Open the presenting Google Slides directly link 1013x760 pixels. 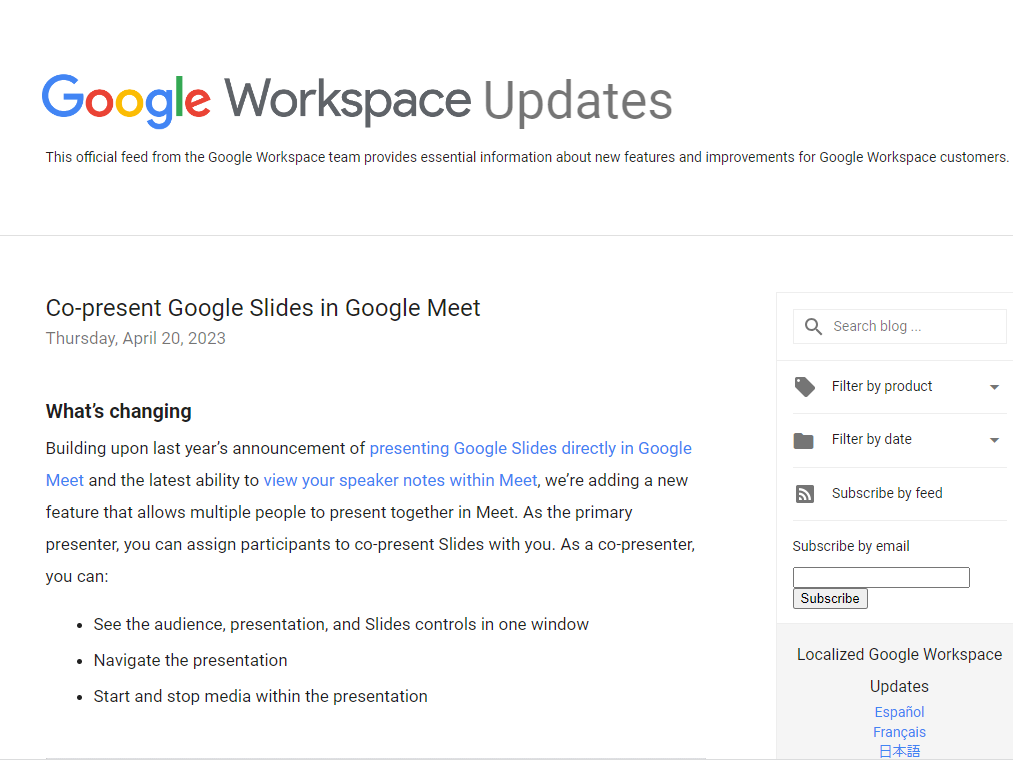point(530,448)
